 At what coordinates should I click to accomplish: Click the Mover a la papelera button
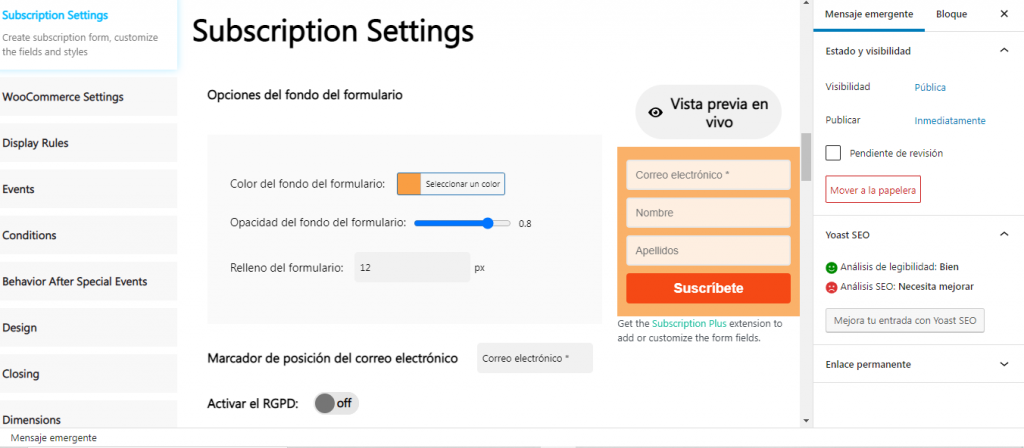point(873,189)
